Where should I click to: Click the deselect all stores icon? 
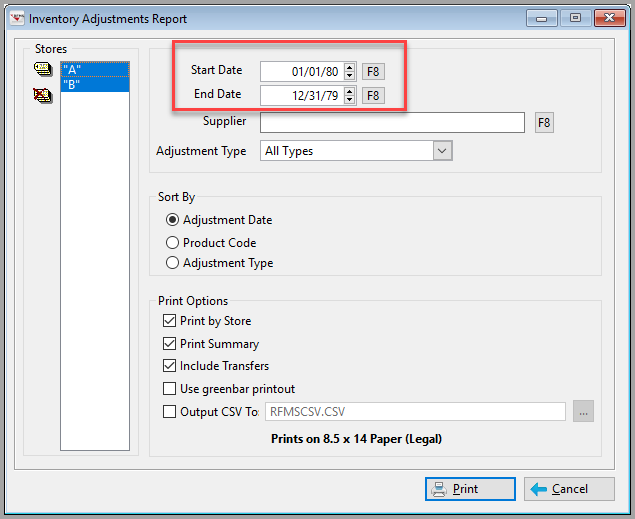43,96
